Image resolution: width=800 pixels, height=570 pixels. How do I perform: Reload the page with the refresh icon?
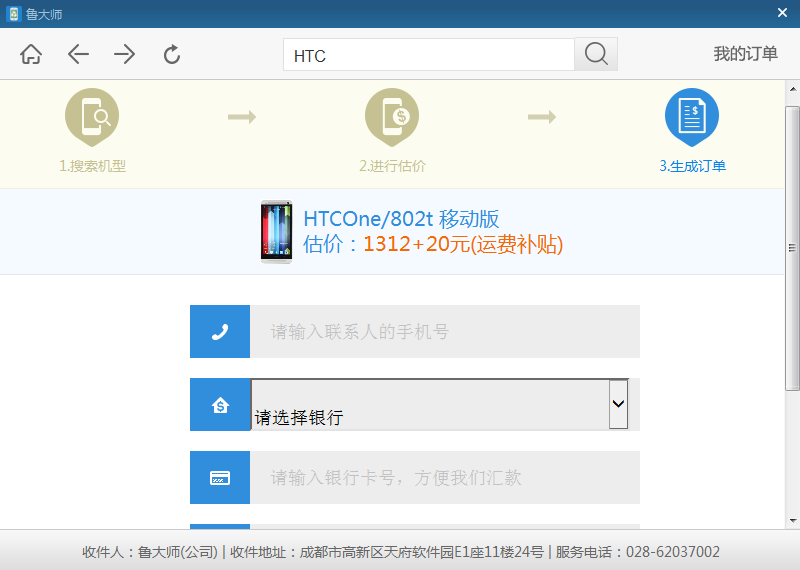[172, 54]
